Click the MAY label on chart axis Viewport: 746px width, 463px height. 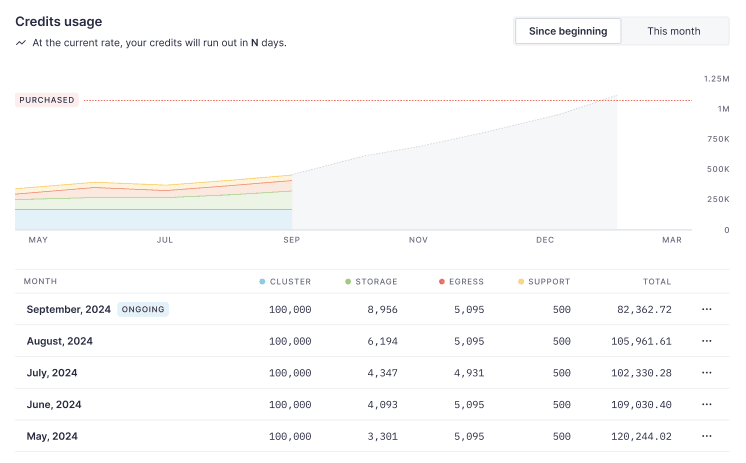pyautogui.click(x=38, y=240)
